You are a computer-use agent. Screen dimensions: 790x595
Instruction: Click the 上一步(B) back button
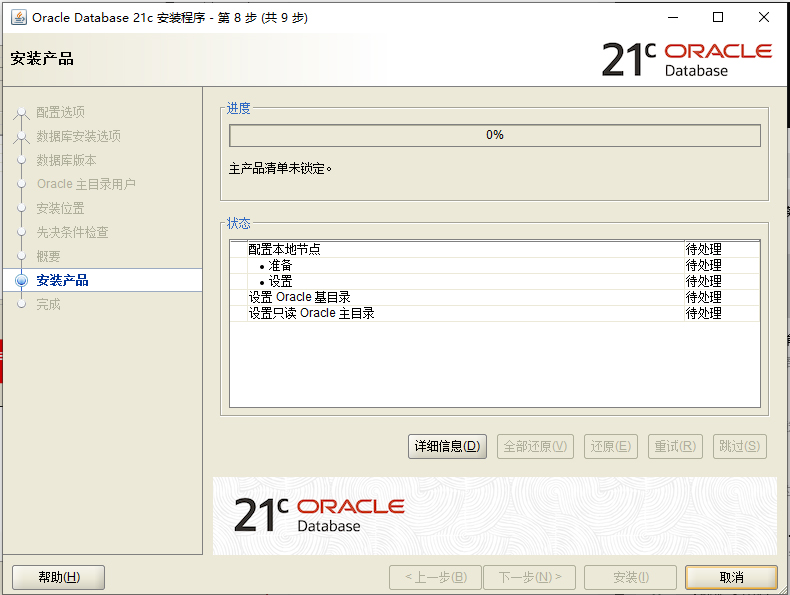coord(436,577)
